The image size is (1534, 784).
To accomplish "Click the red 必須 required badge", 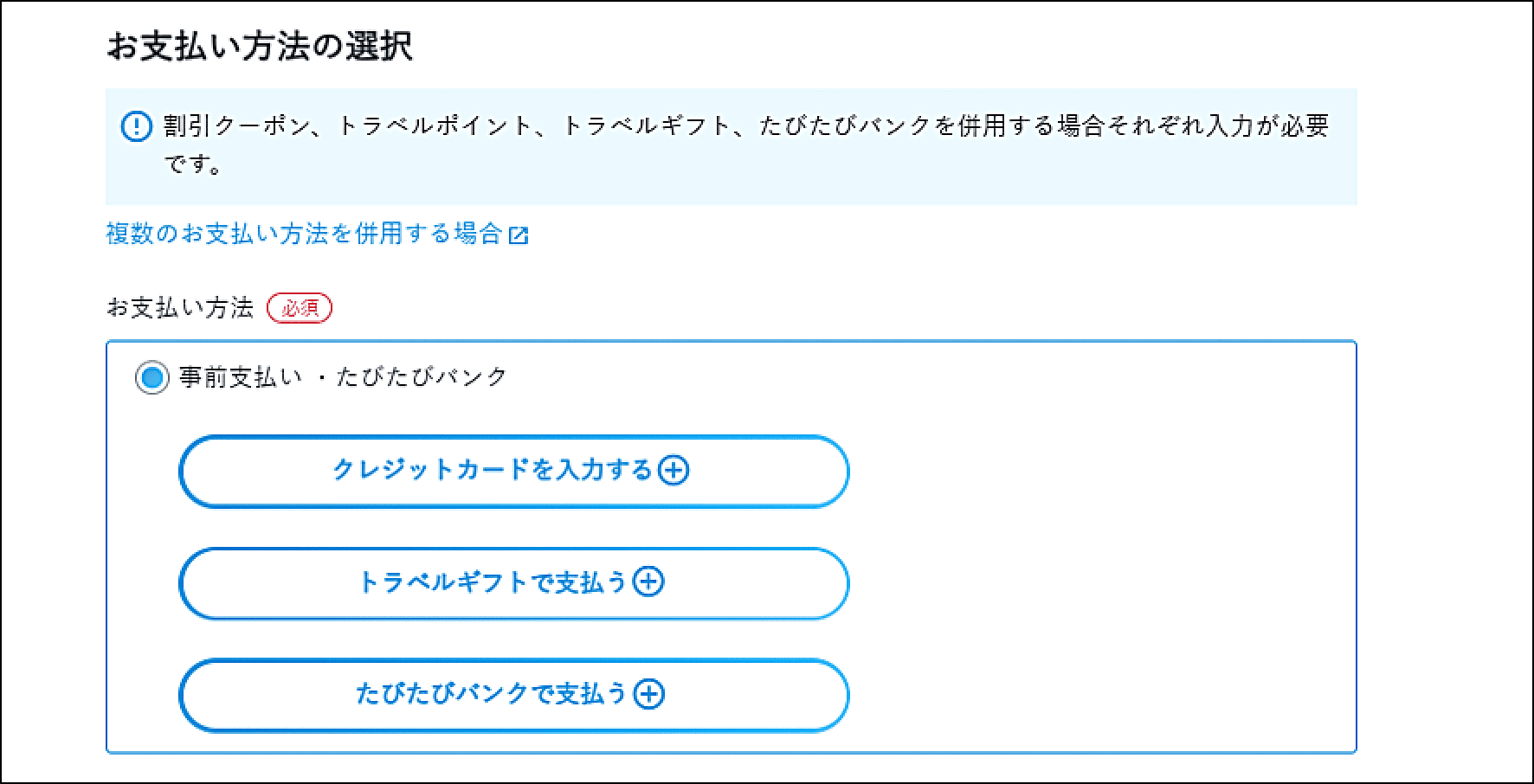I will [300, 308].
